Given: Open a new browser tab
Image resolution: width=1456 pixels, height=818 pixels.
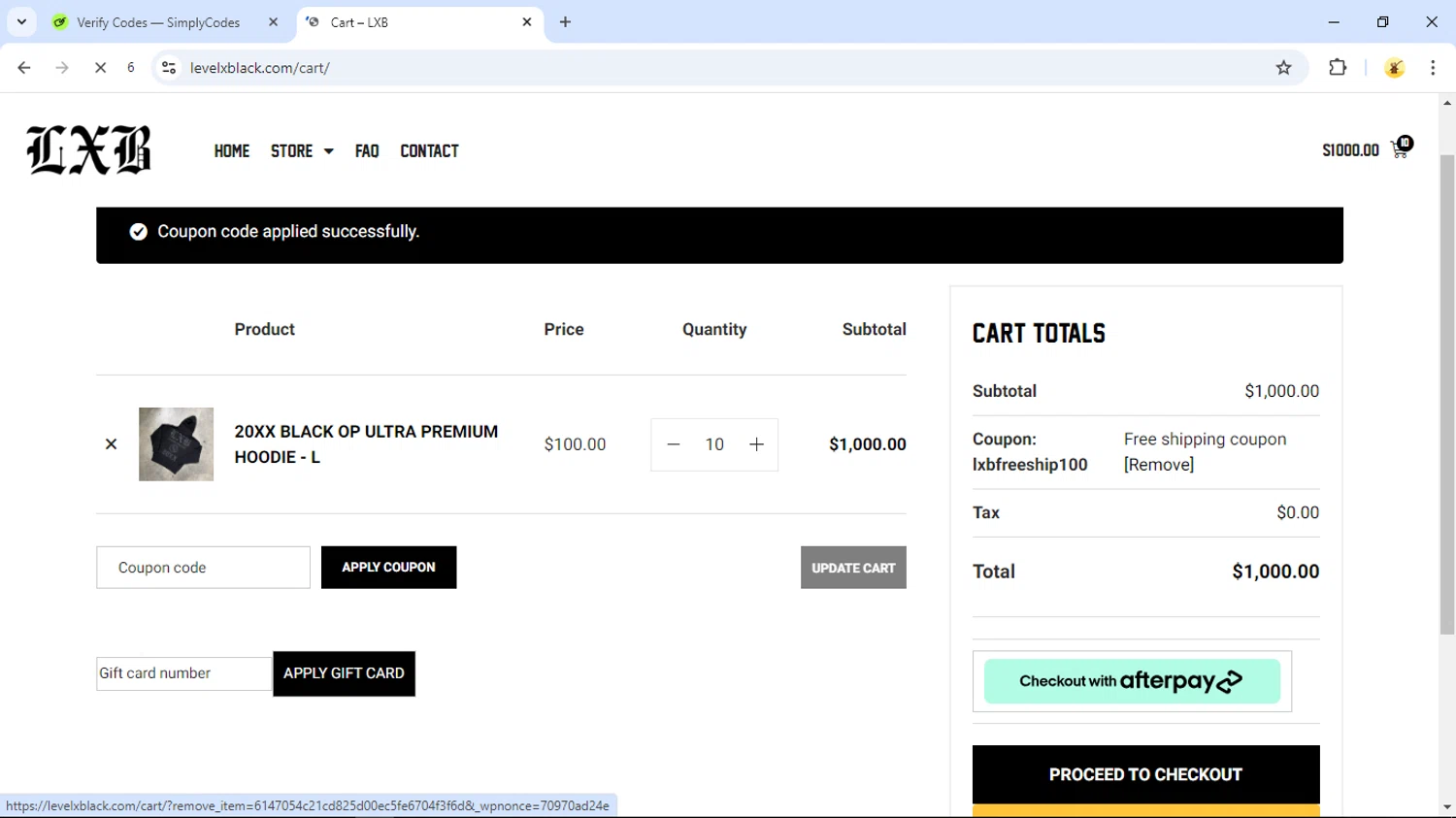Looking at the screenshot, I should tap(566, 22).
